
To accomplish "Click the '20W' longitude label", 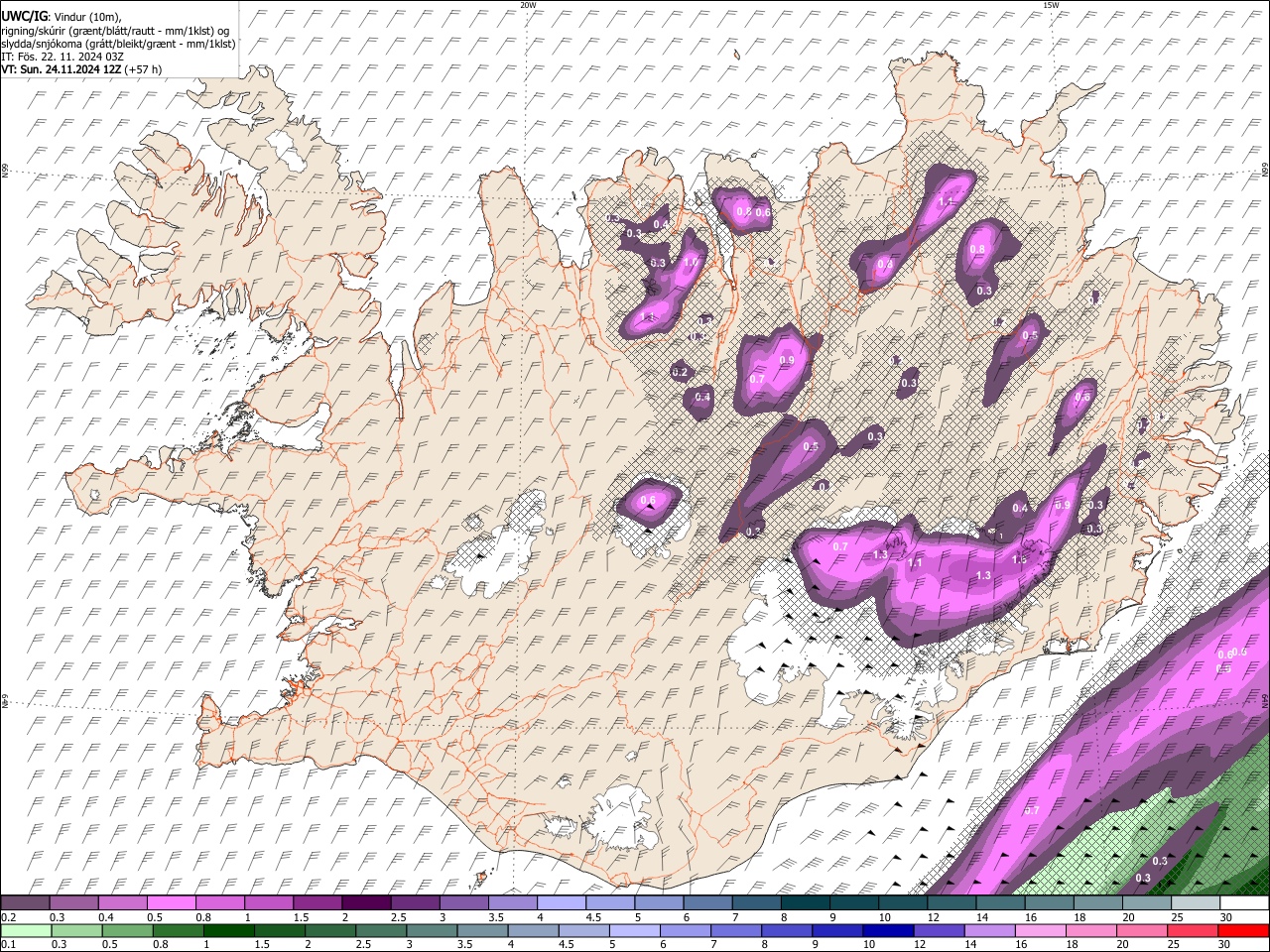I will point(528,5).
